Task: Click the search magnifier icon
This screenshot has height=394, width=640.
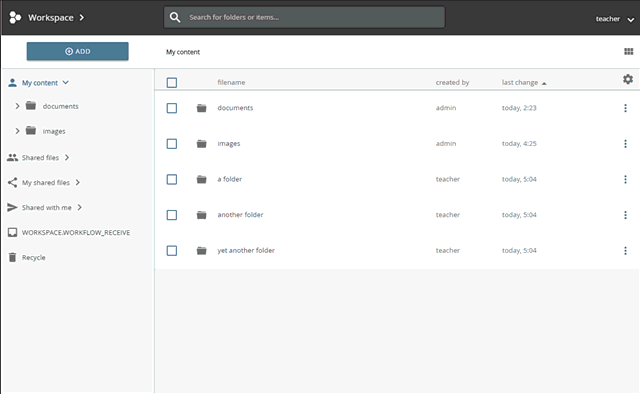Action: (x=175, y=17)
